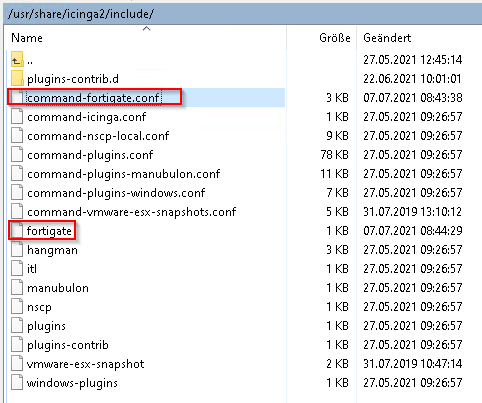
Task: Click the hangman file icon
Action: (x=17, y=250)
